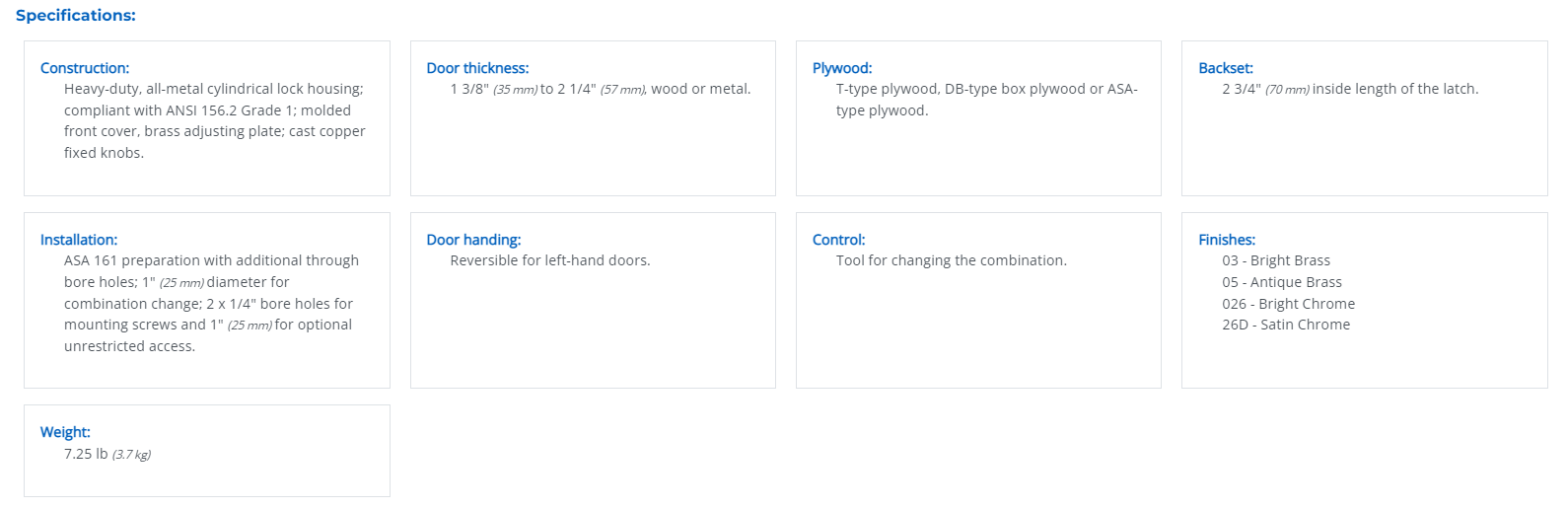
Task: Click the Plywood label
Action: pyautogui.click(x=842, y=68)
